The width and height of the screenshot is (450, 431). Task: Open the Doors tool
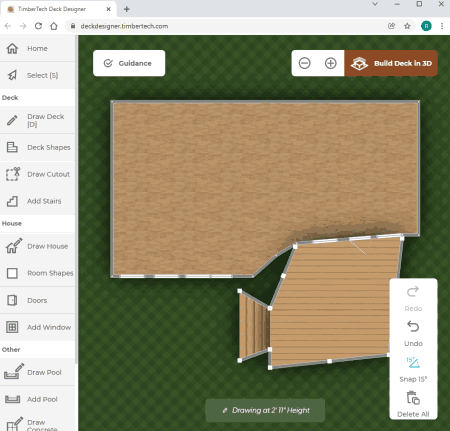tap(37, 300)
